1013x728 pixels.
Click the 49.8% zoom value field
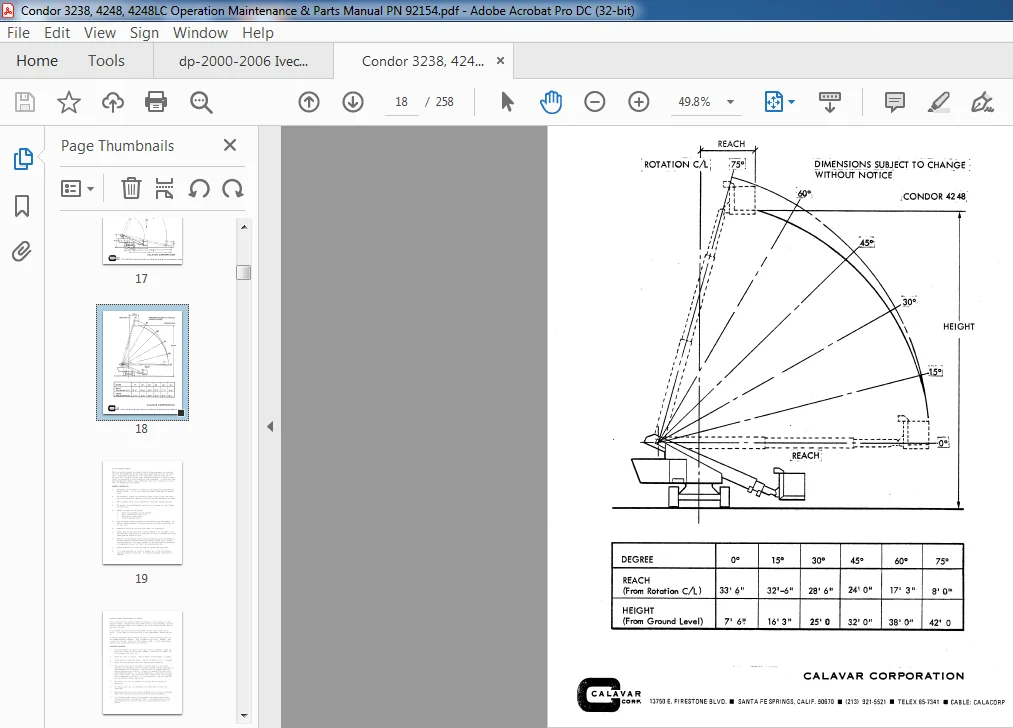(x=694, y=102)
